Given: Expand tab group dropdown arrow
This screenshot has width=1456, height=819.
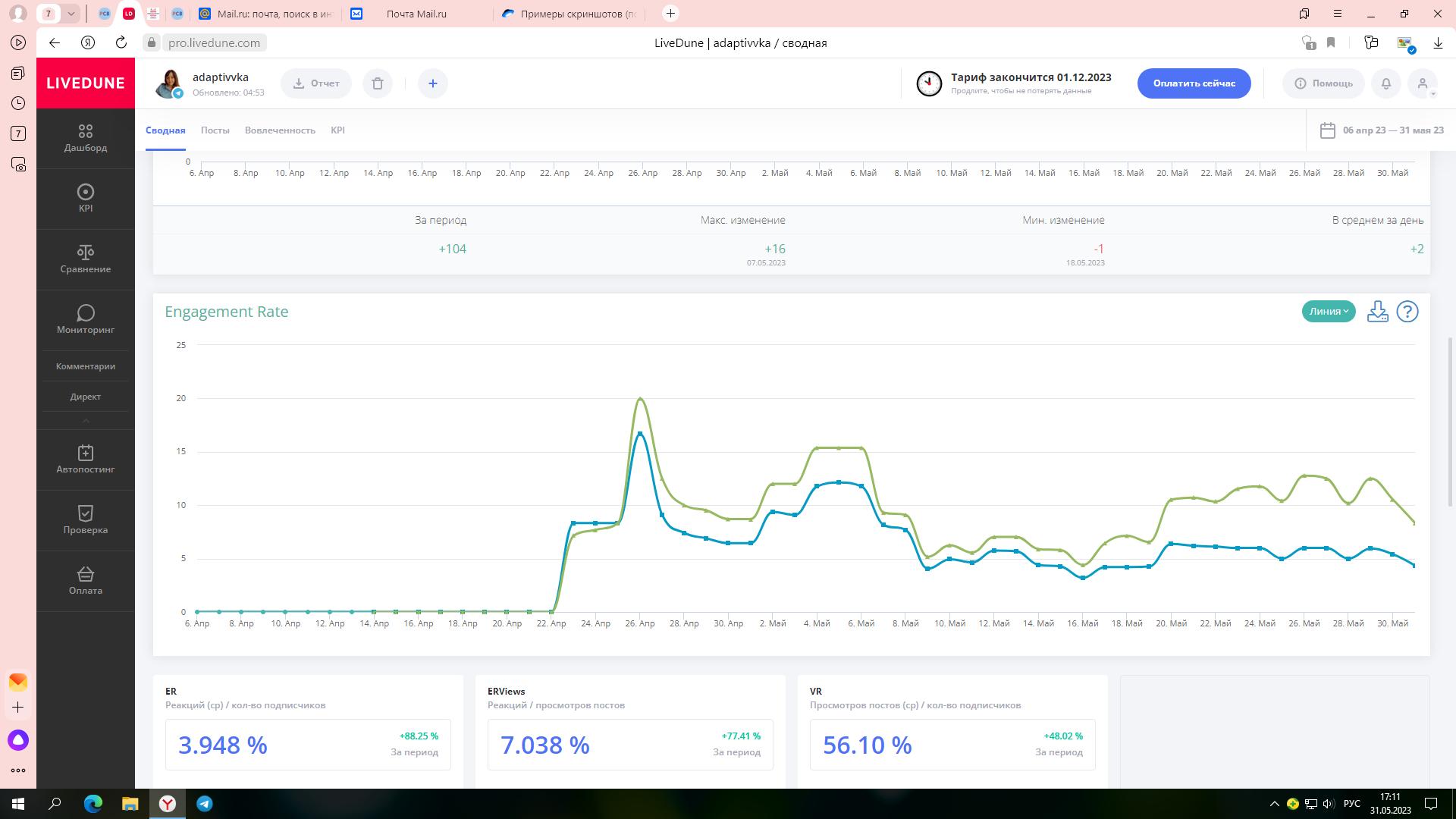Looking at the screenshot, I should pos(71,14).
